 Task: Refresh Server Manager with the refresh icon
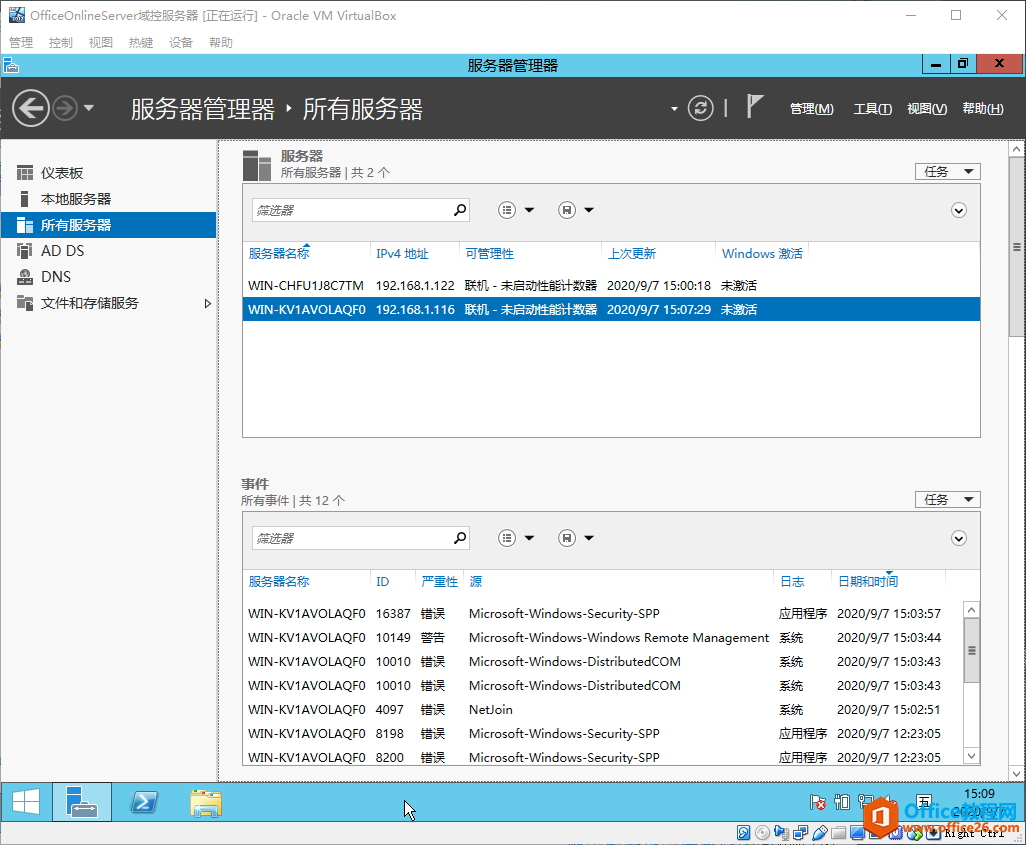[699, 109]
